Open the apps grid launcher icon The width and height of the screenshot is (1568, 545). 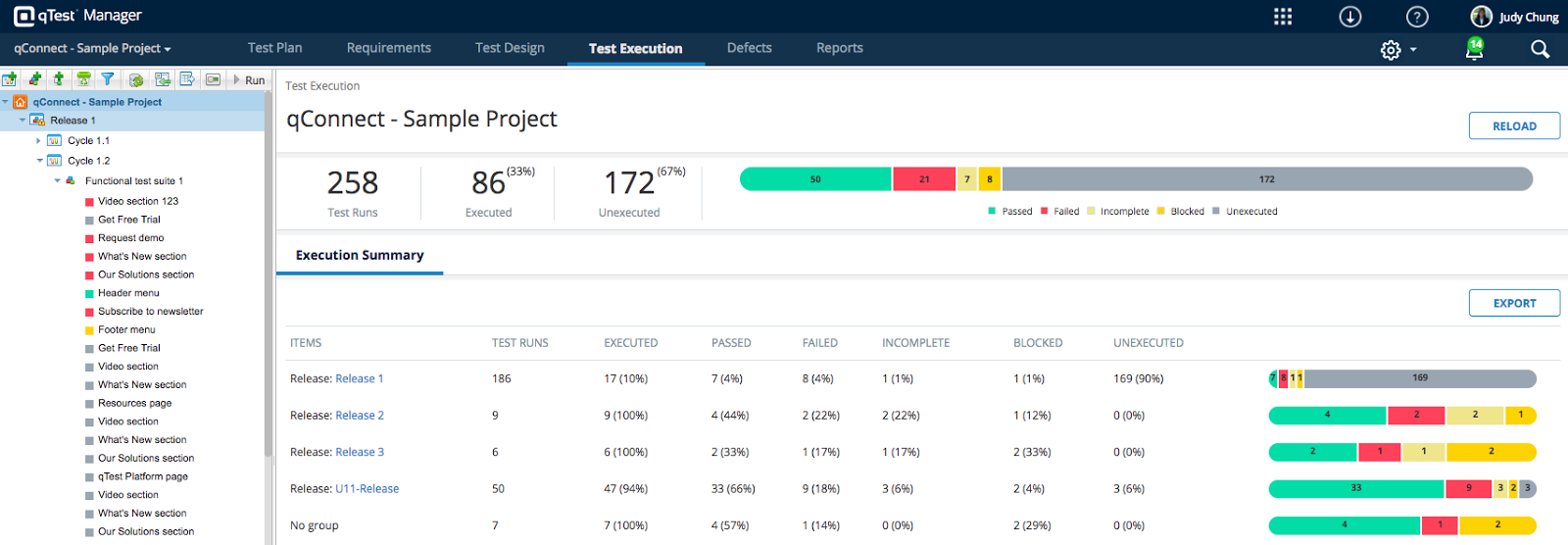(1283, 17)
